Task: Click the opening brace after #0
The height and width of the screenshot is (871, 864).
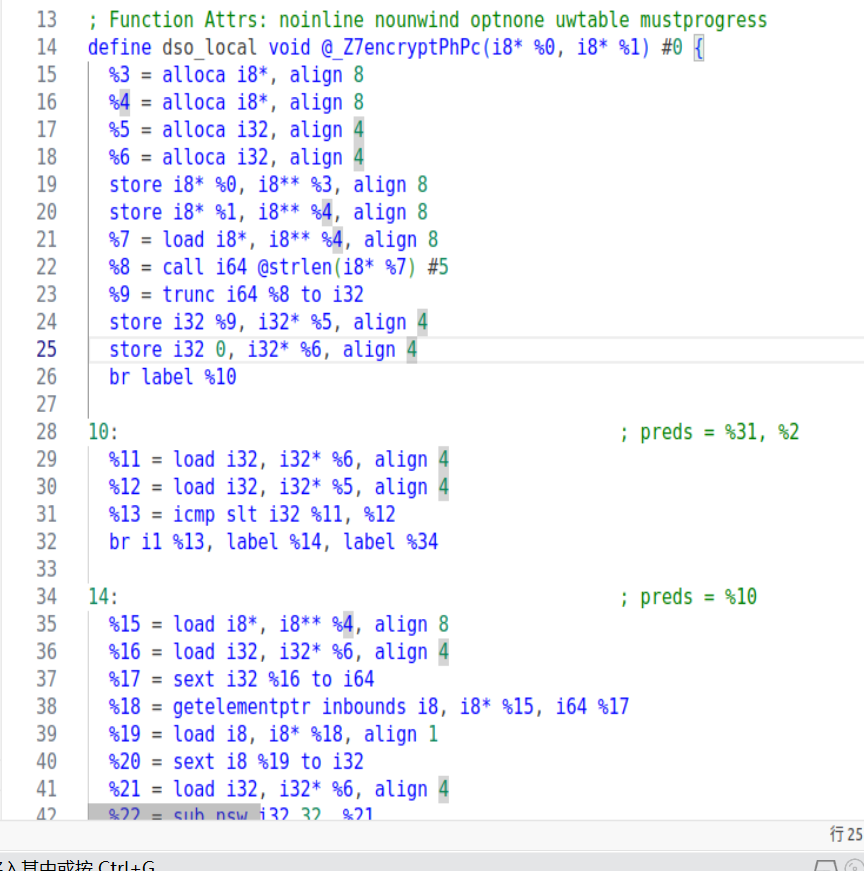Action: point(698,47)
